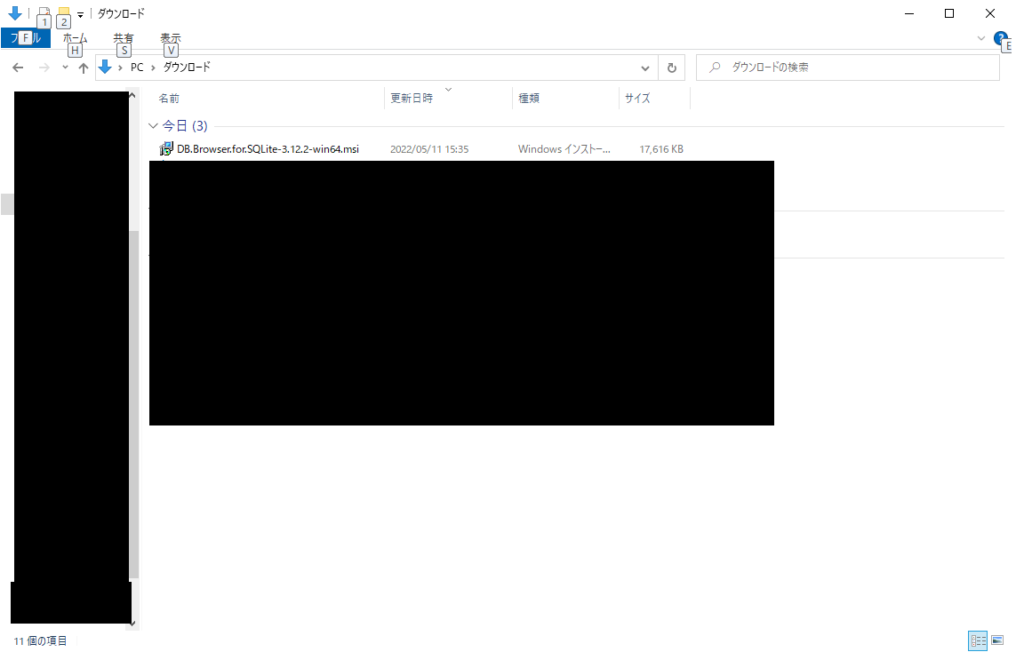Click the Downloads icon in the address bar
The width and height of the screenshot is (1024, 652).
(105, 67)
